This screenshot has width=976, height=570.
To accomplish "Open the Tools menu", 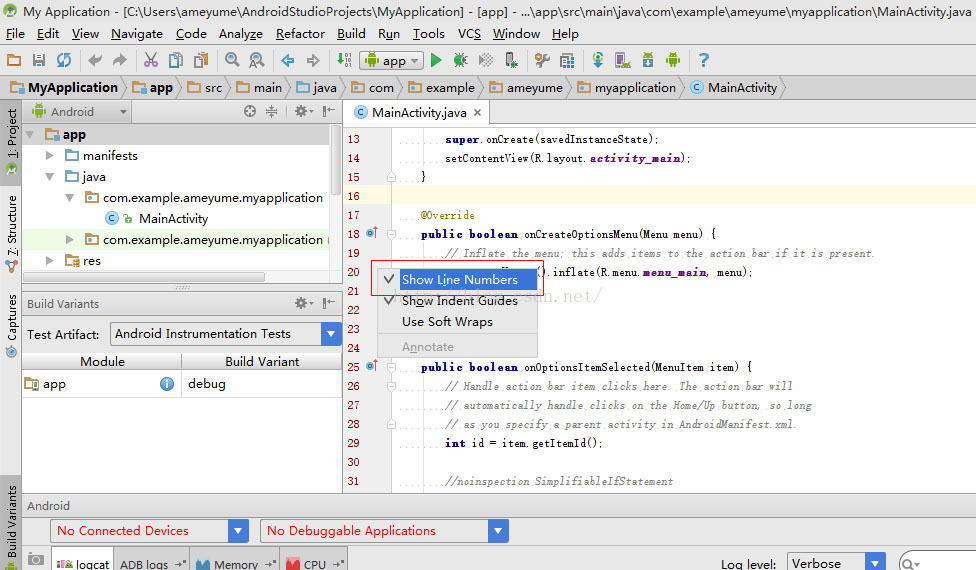I will pyautogui.click(x=429, y=34).
